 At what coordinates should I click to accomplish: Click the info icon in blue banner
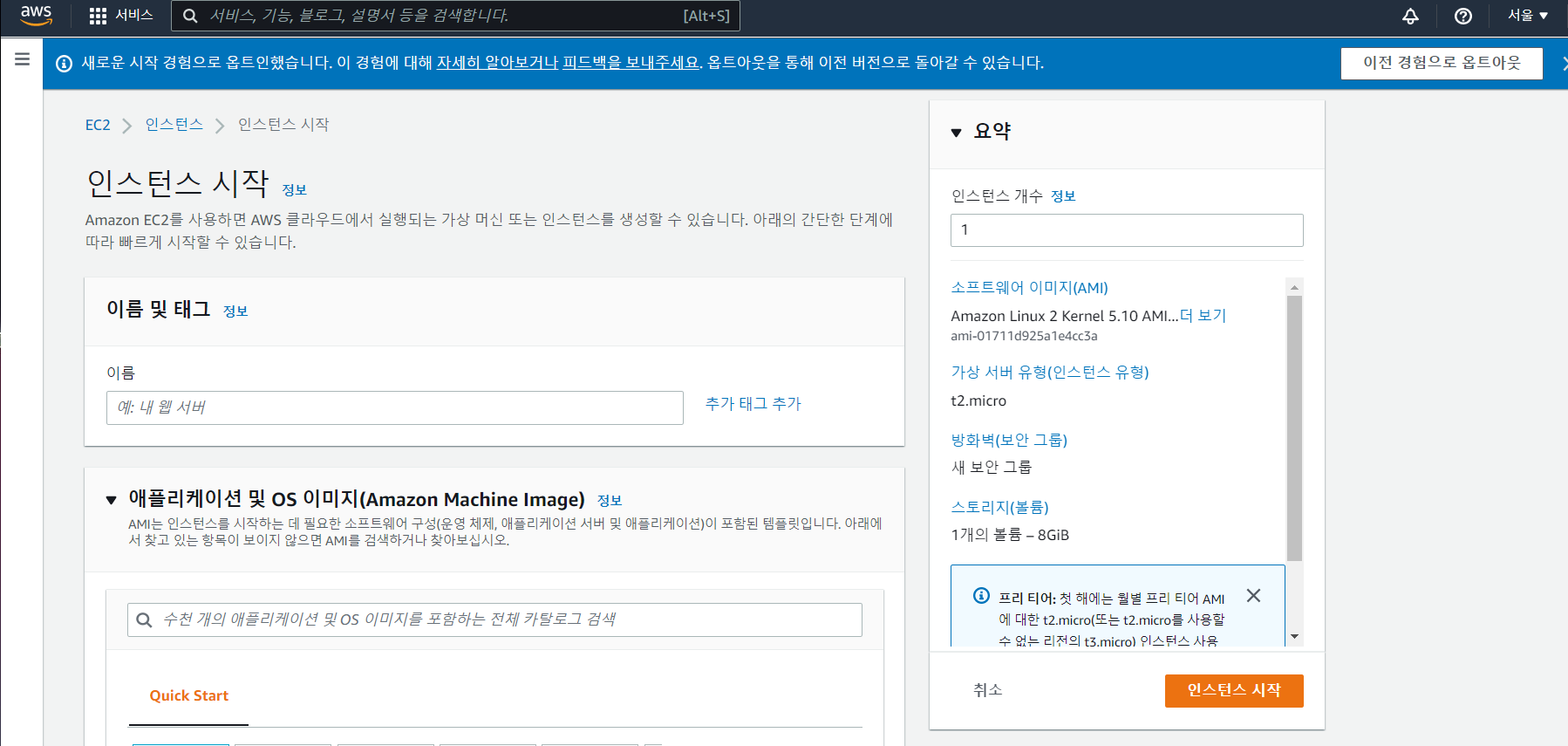pyautogui.click(x=64, y=63)
